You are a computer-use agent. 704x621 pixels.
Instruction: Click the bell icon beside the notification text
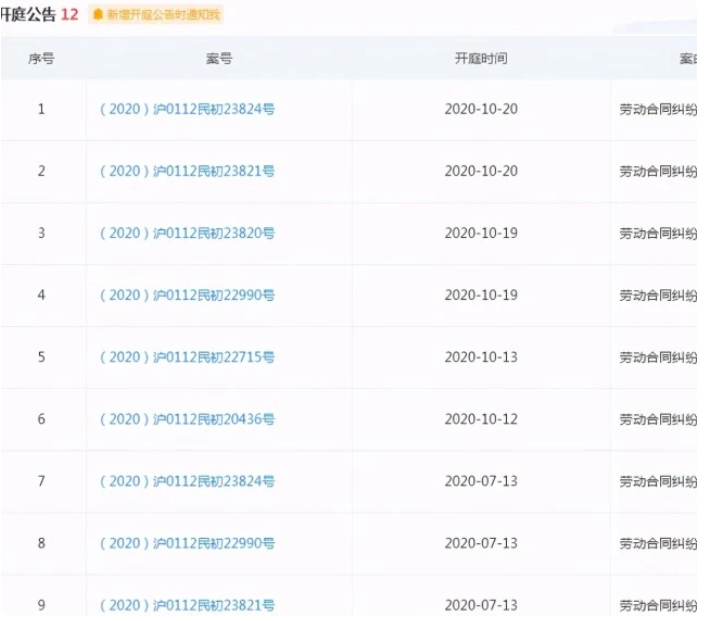coord(98,15)
